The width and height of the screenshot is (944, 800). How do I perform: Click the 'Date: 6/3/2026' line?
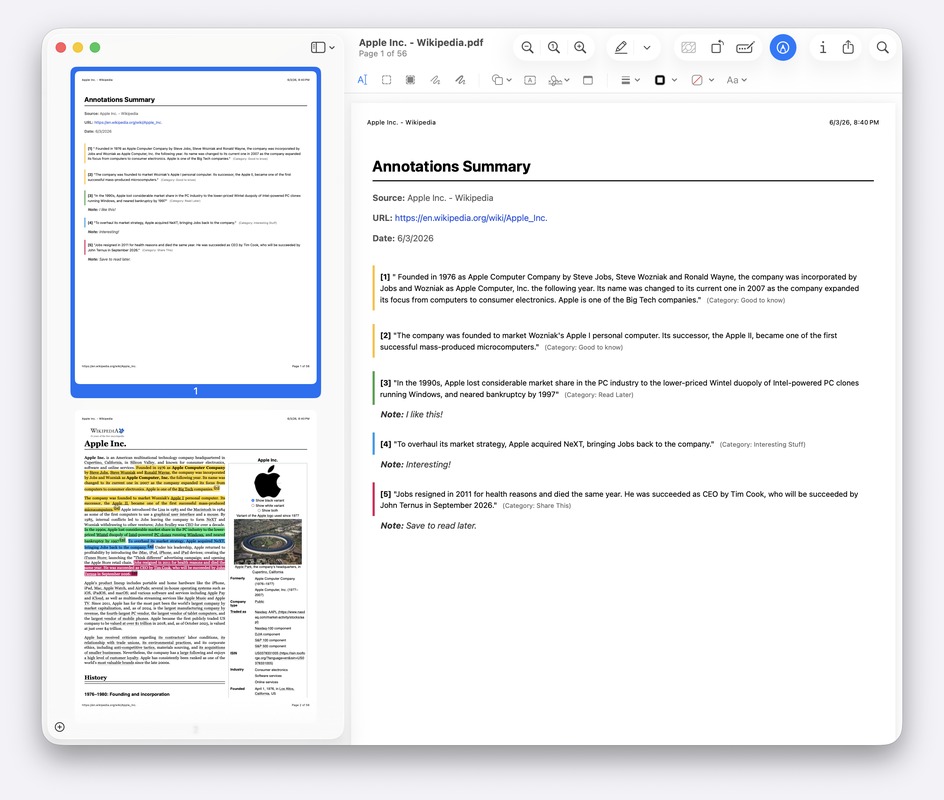403,238
